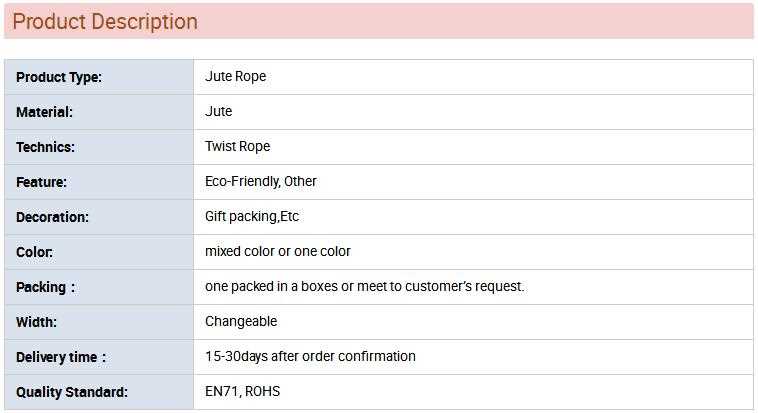The height and width of the screenshot is (413, 758).
Task: Click the "Color:" label cell
Action: point(35,252)
